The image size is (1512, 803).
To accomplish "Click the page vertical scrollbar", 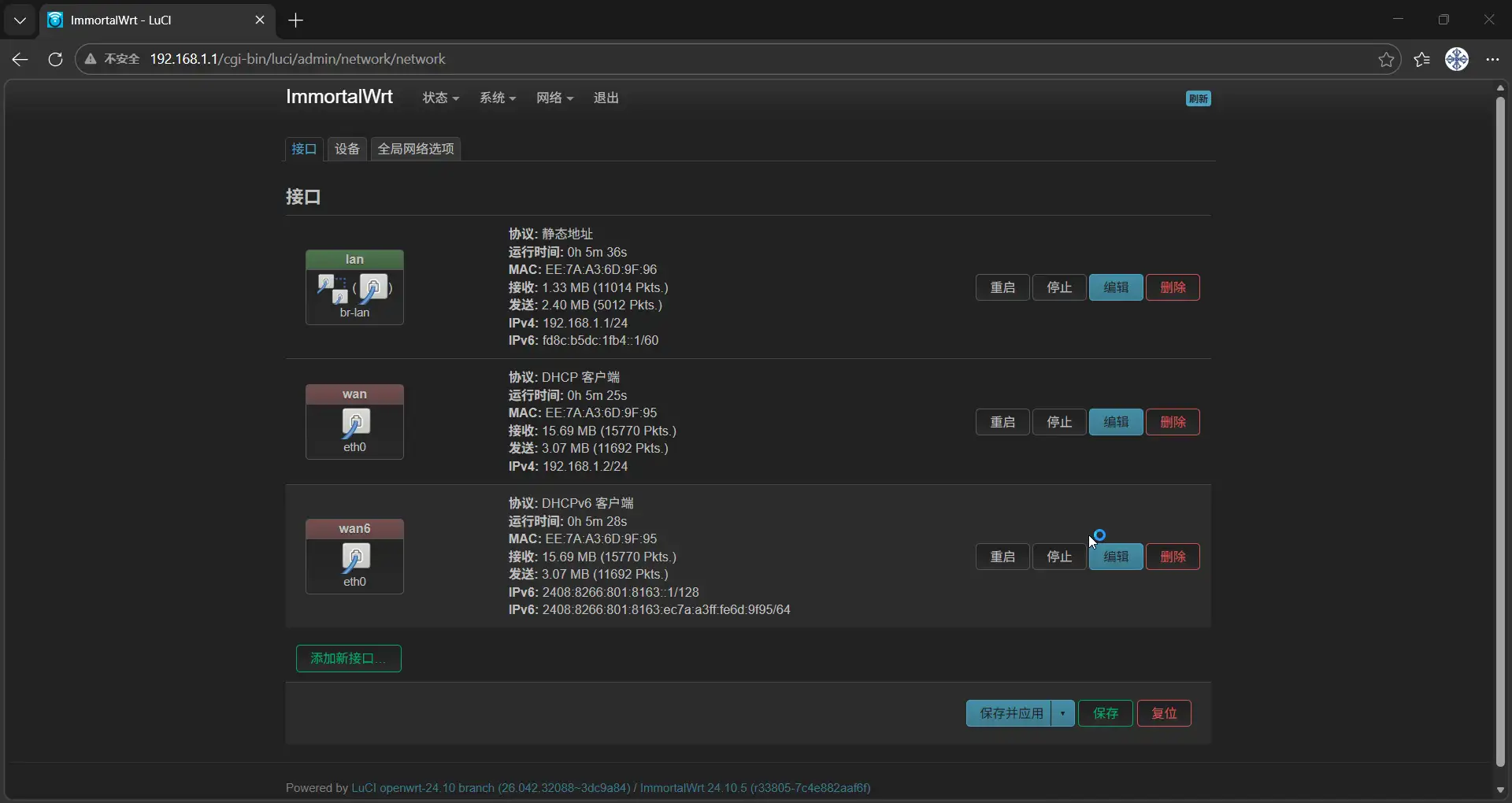I will (x=1499, y=425).
